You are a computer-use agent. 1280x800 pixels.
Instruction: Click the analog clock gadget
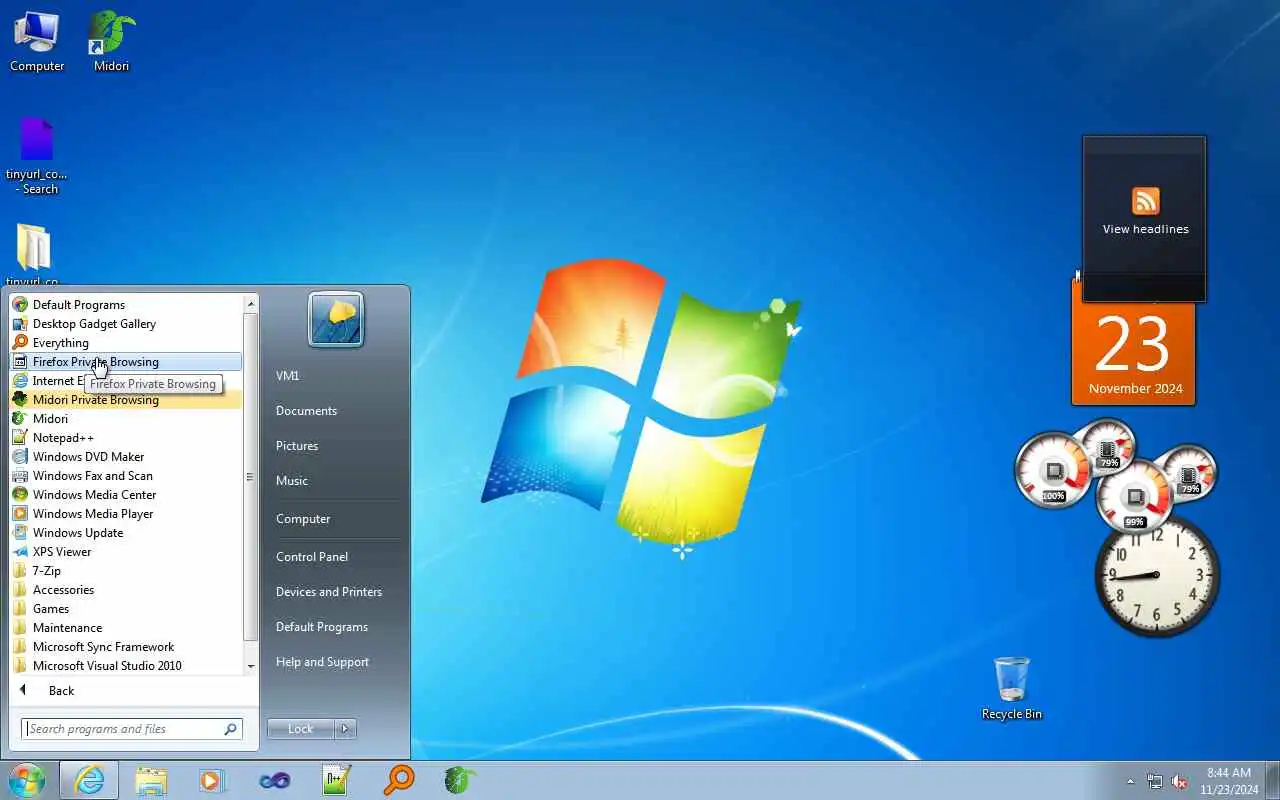(1157, 575)
